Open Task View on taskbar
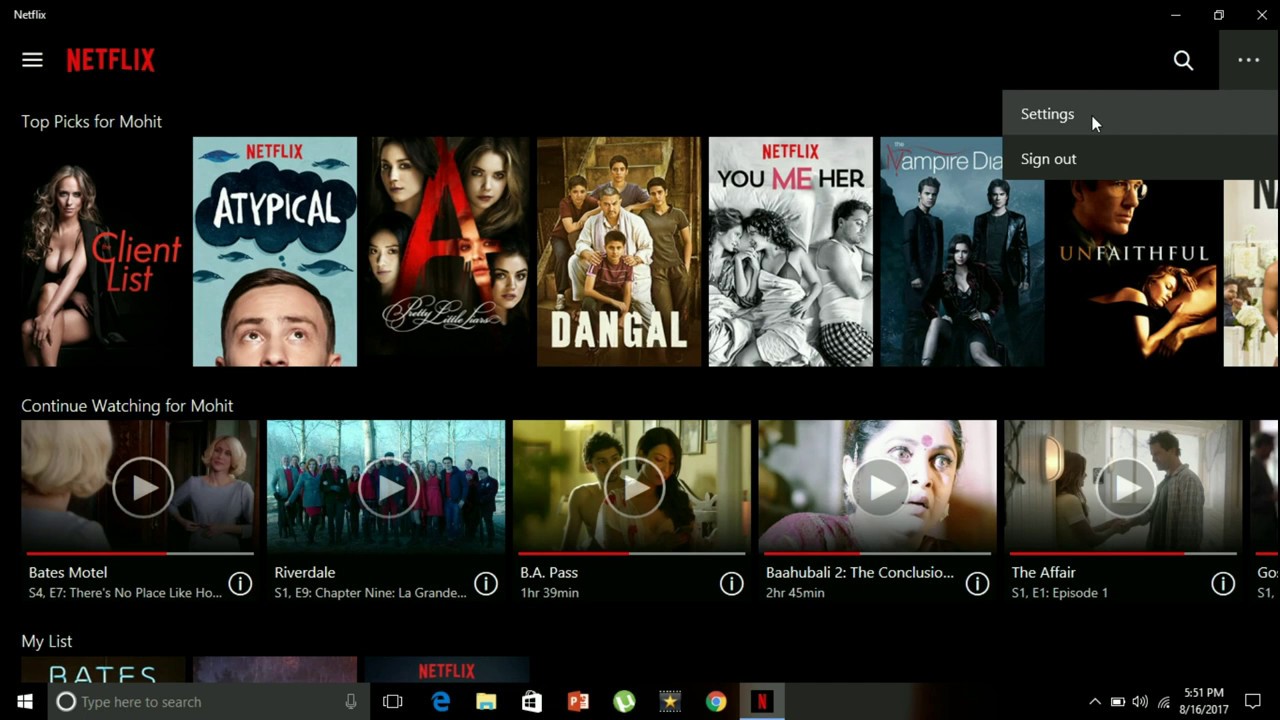This screenshot has height=720, width=1280. (x=393, y=702)
